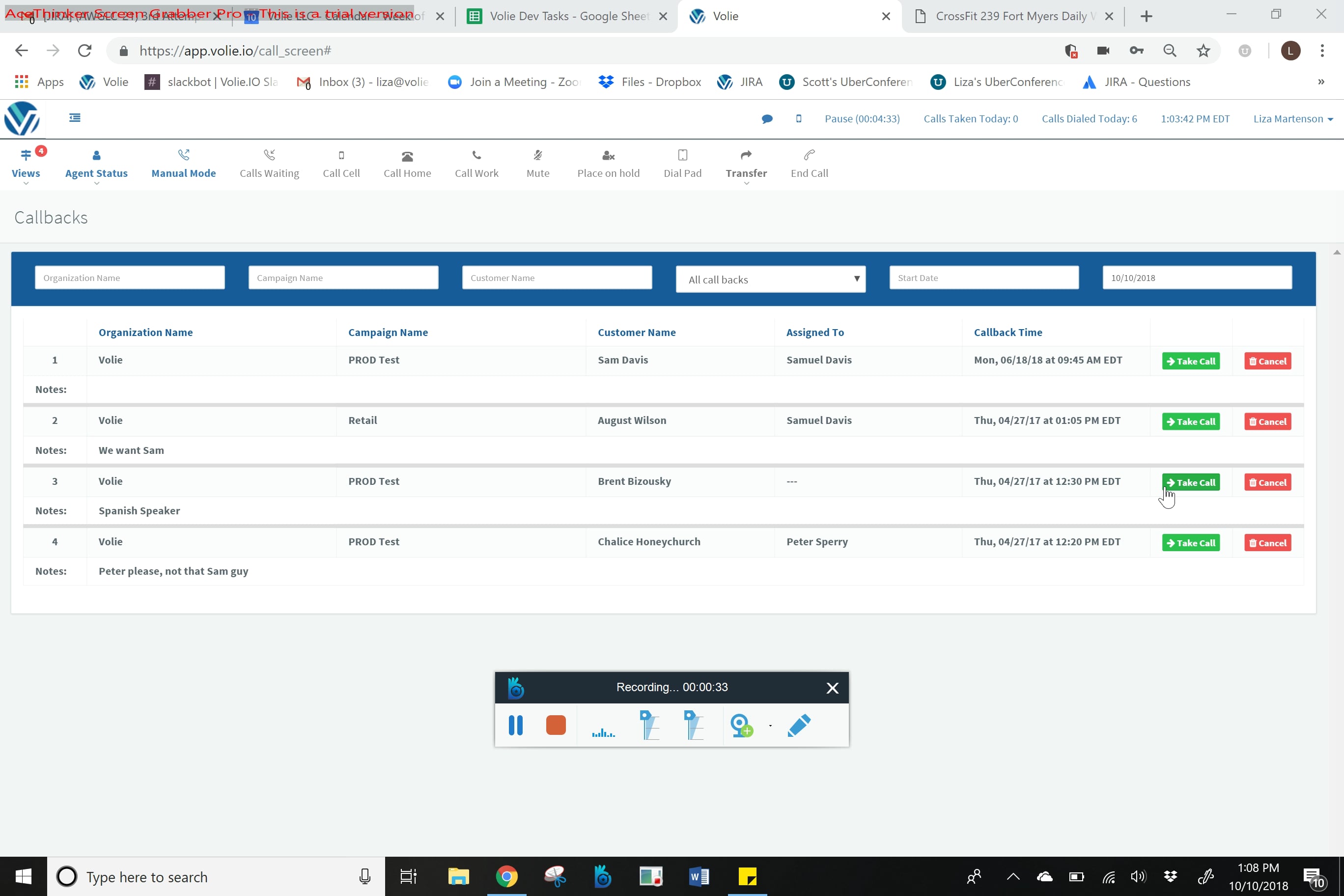Click Call Cell button

[341, 165]
